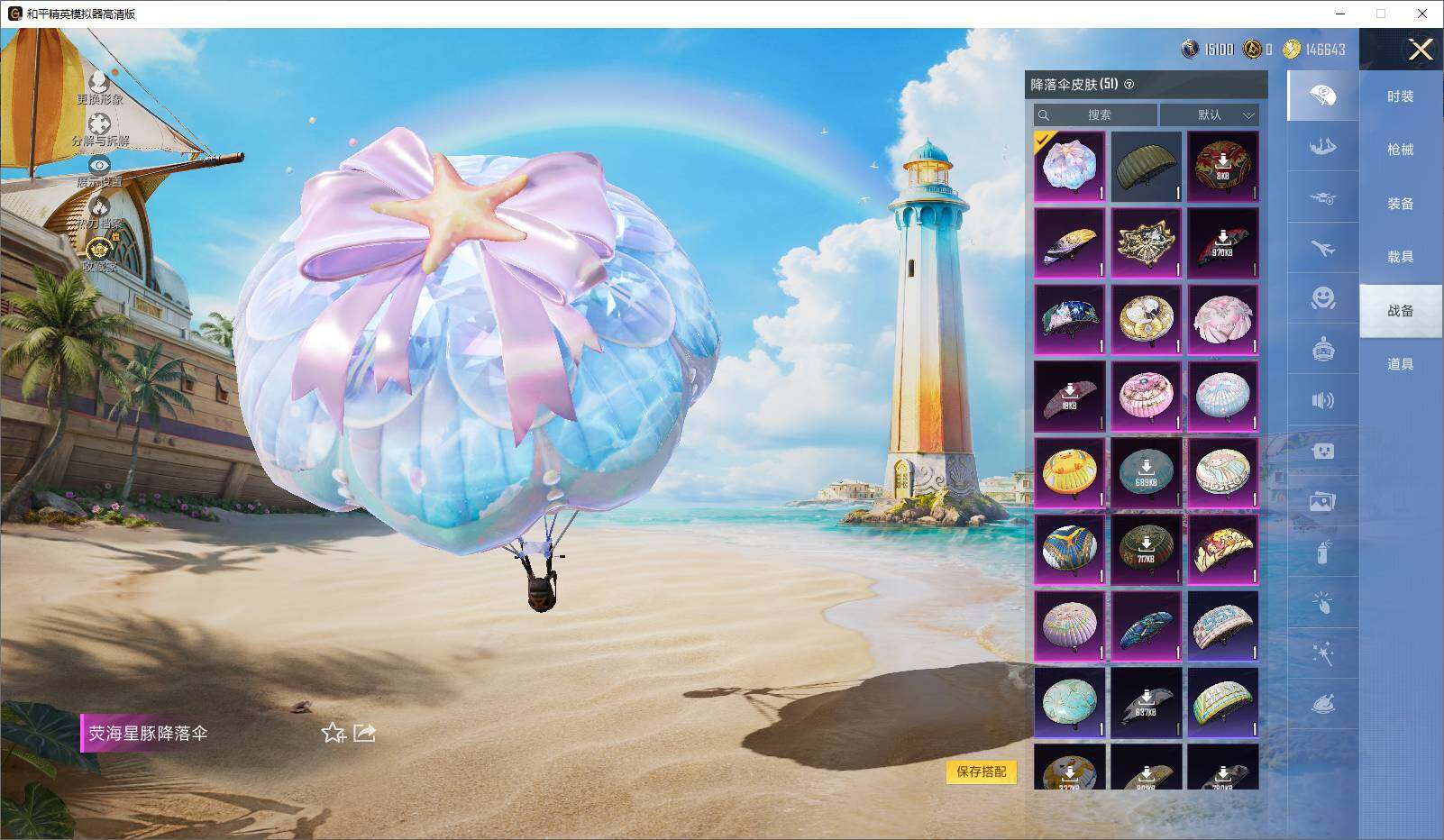Viewport: 1444px width, 840px height.
Task: Click the blue currency icon beside 15100
Action: click(x=1190, y=49)
